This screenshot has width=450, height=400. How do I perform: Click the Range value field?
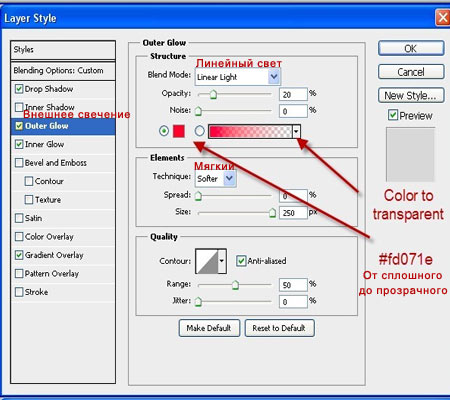point(293,285)
